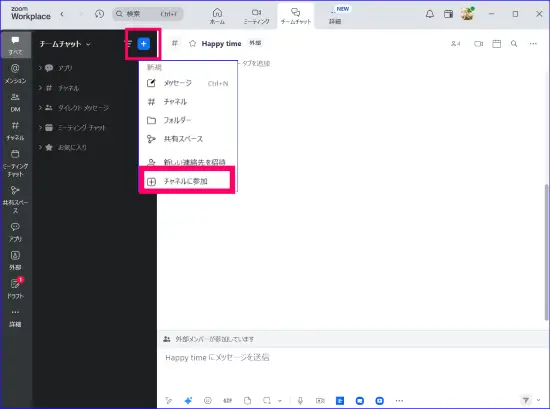Open the メンション sidebar icon
This screenshot has width=550, height=409.
(15, 74)
